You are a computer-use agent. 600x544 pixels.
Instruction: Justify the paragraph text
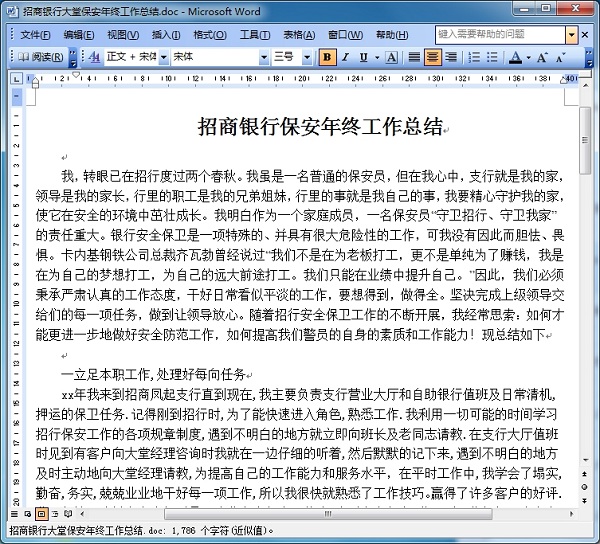tap(414, 57)
